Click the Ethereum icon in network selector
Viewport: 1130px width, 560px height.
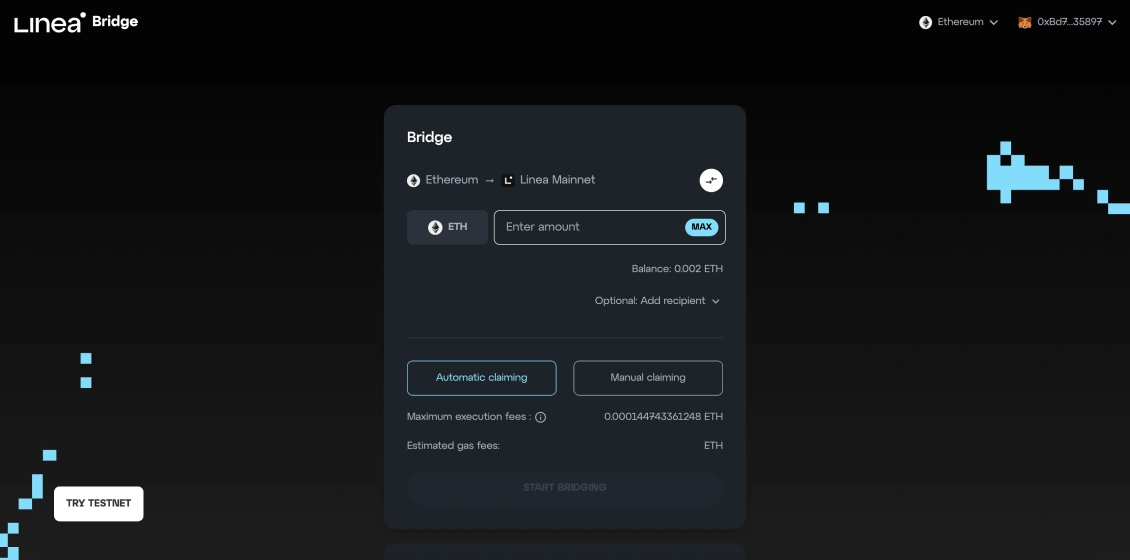(x=925, y=22)
